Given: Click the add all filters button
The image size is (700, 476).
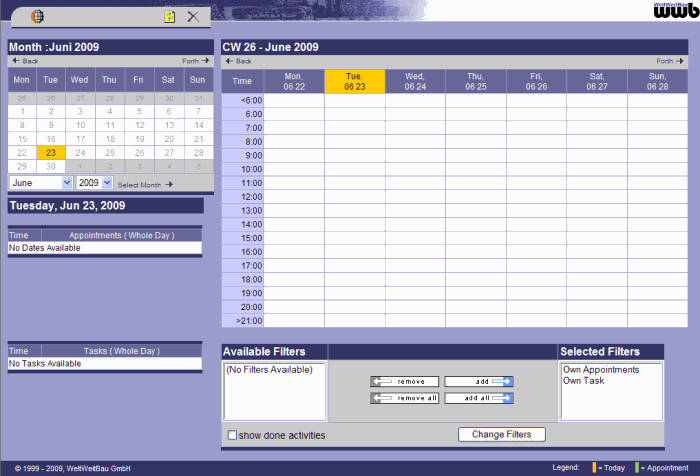Looking at the screenshot, I should 479,398.
